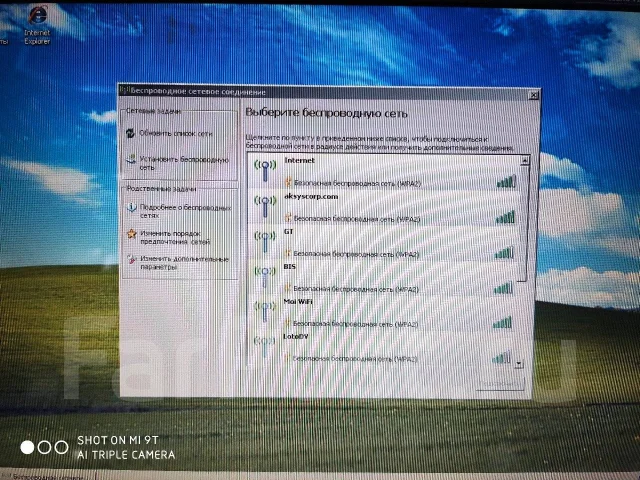The height and width of the screenshot is (480, 640).
Task: Select the 'BIS' network name
Action: [x=289, y=267]
